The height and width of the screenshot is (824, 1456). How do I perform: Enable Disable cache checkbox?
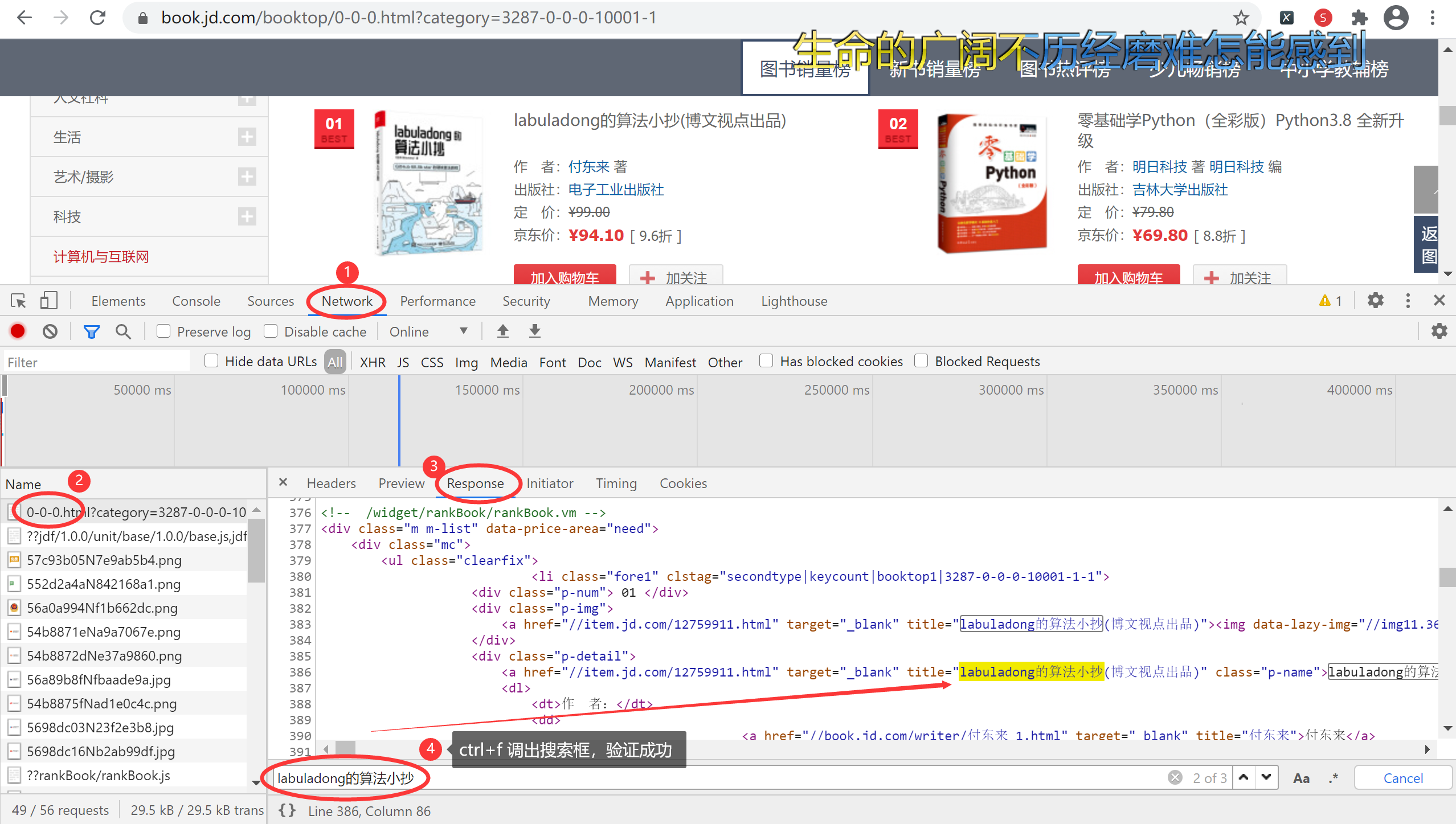coord(271,331)
